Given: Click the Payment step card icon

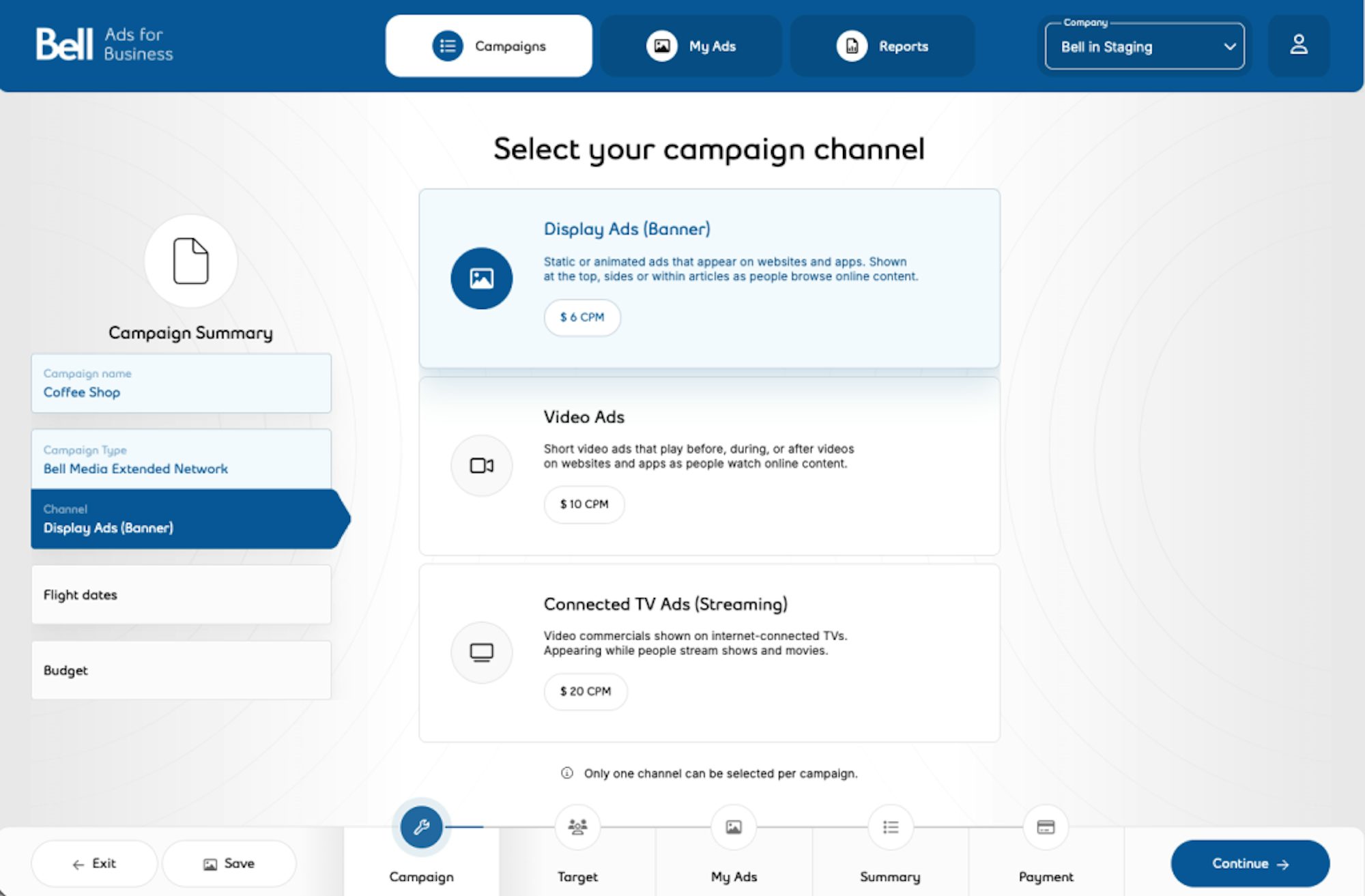Looking at the screenshot, I should tap(1046, 827).
